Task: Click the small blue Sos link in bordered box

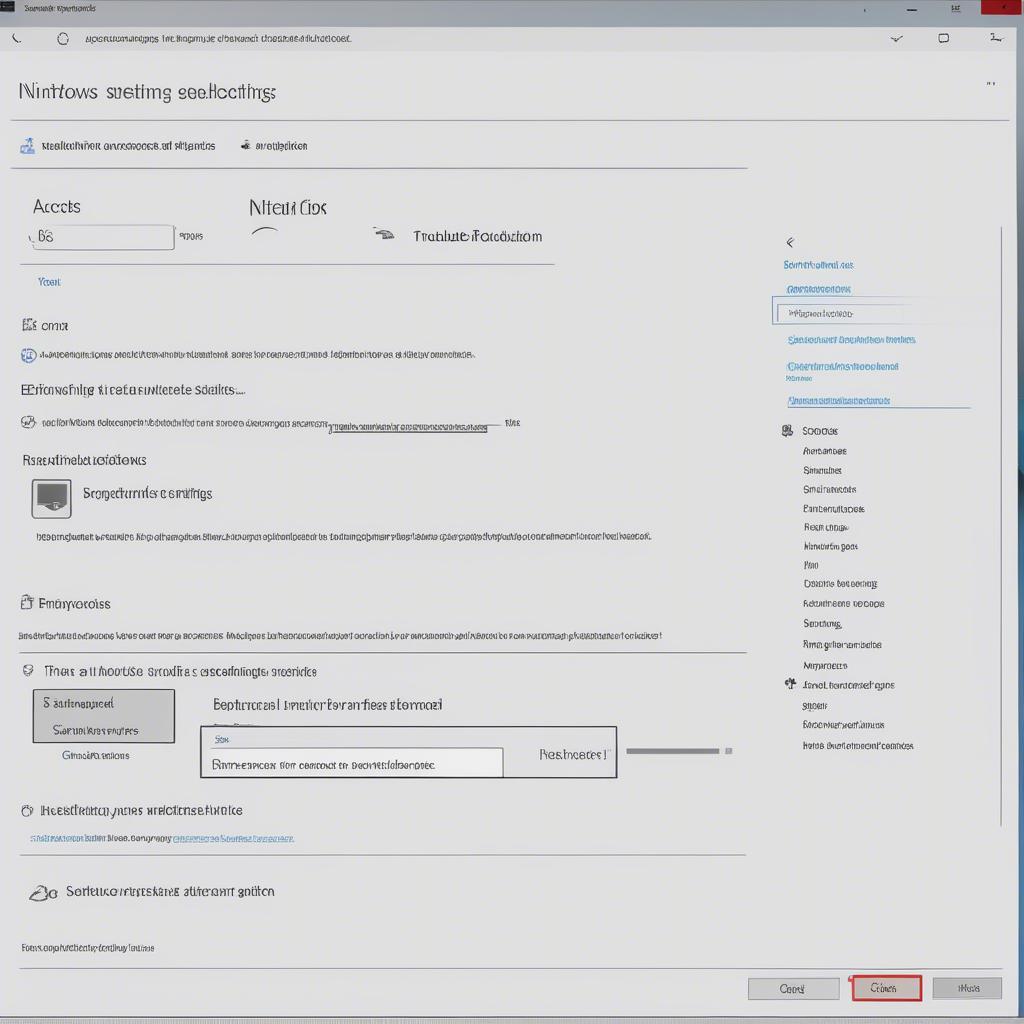Action: coord(222,740)
